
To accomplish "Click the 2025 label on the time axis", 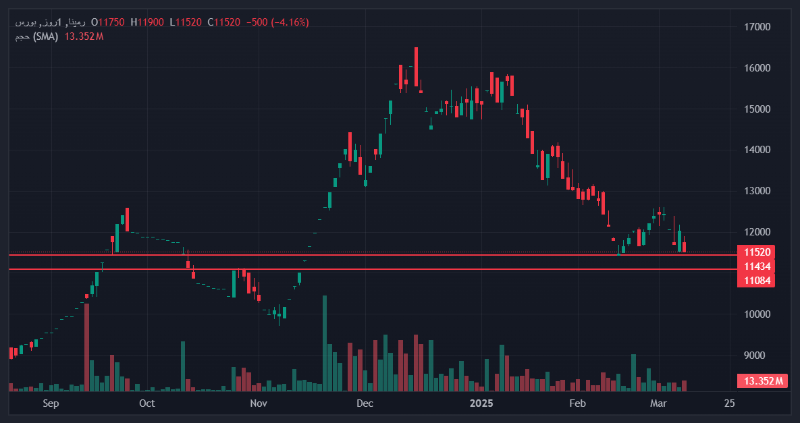I will (481, 404).
